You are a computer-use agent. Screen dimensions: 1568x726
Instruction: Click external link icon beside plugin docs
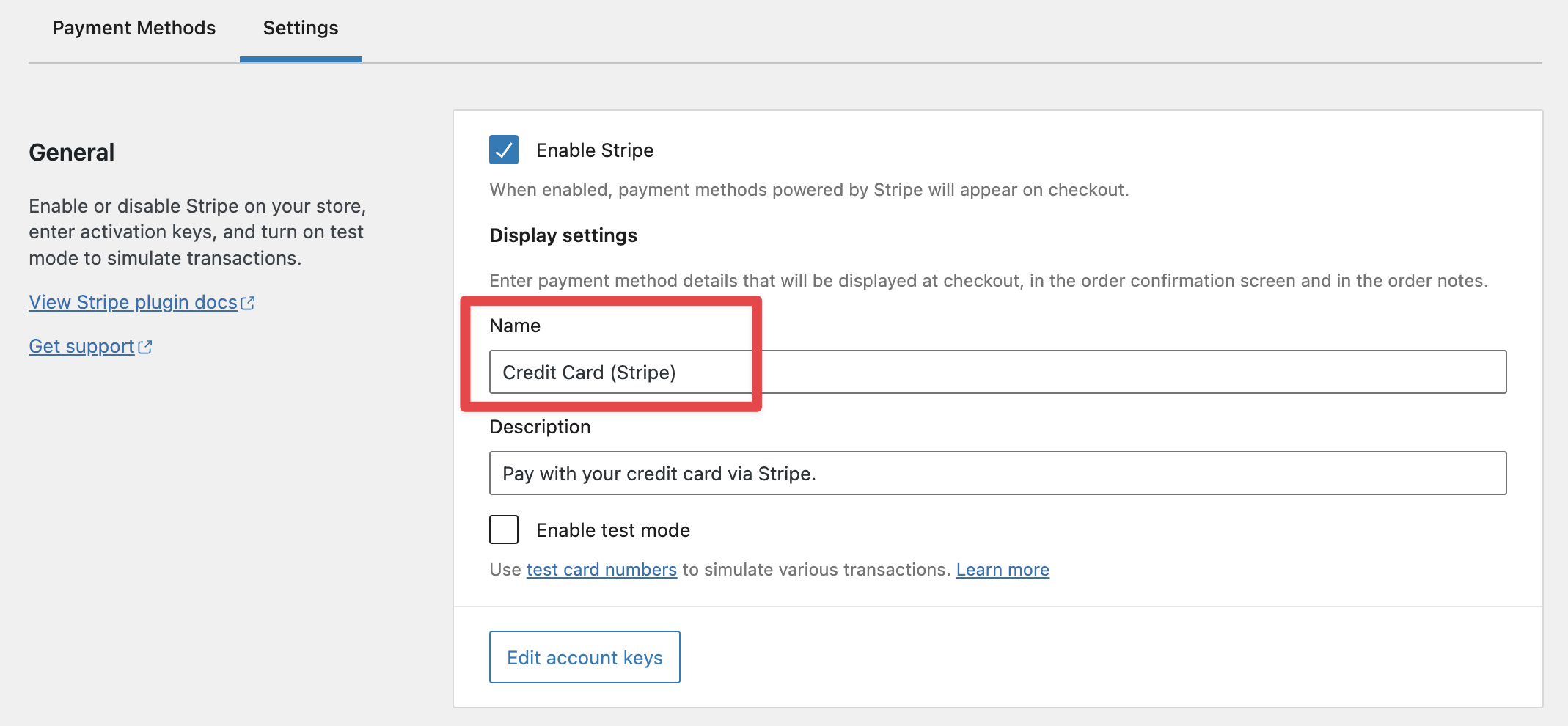coord(248,303)
